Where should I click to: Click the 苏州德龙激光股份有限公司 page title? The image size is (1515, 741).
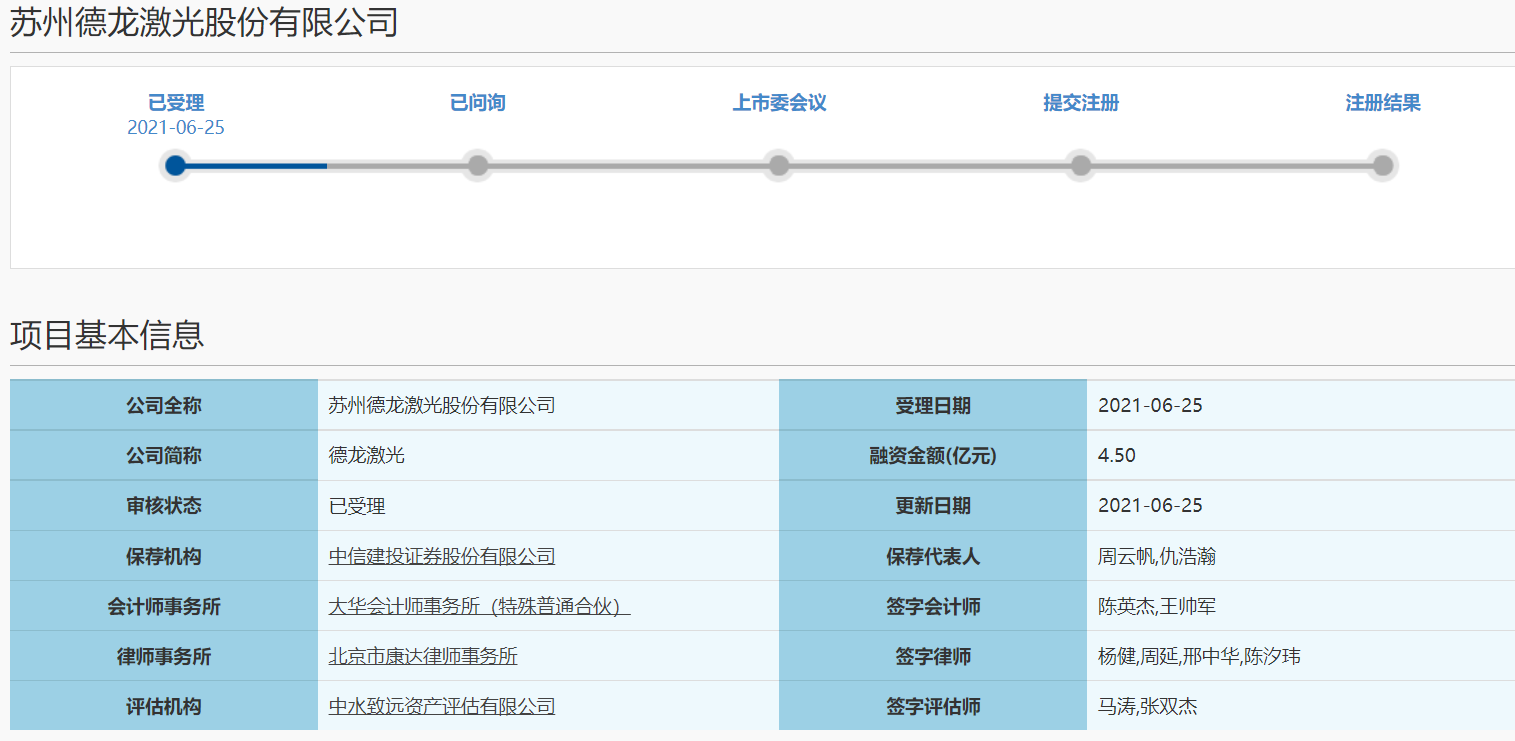point(204,23)
